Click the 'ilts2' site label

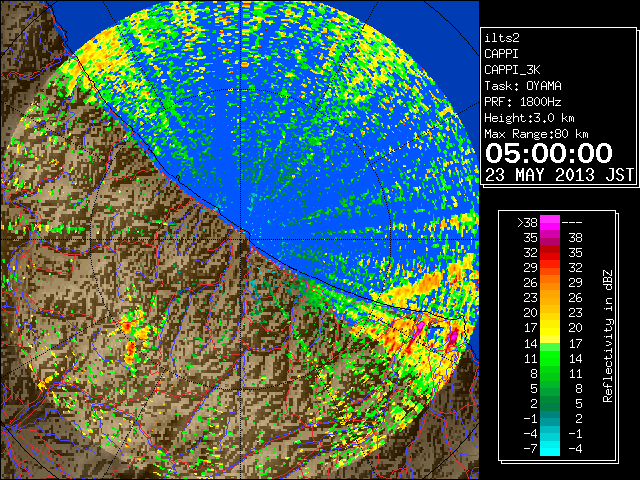pyautogui.click(x=502, y=38)
